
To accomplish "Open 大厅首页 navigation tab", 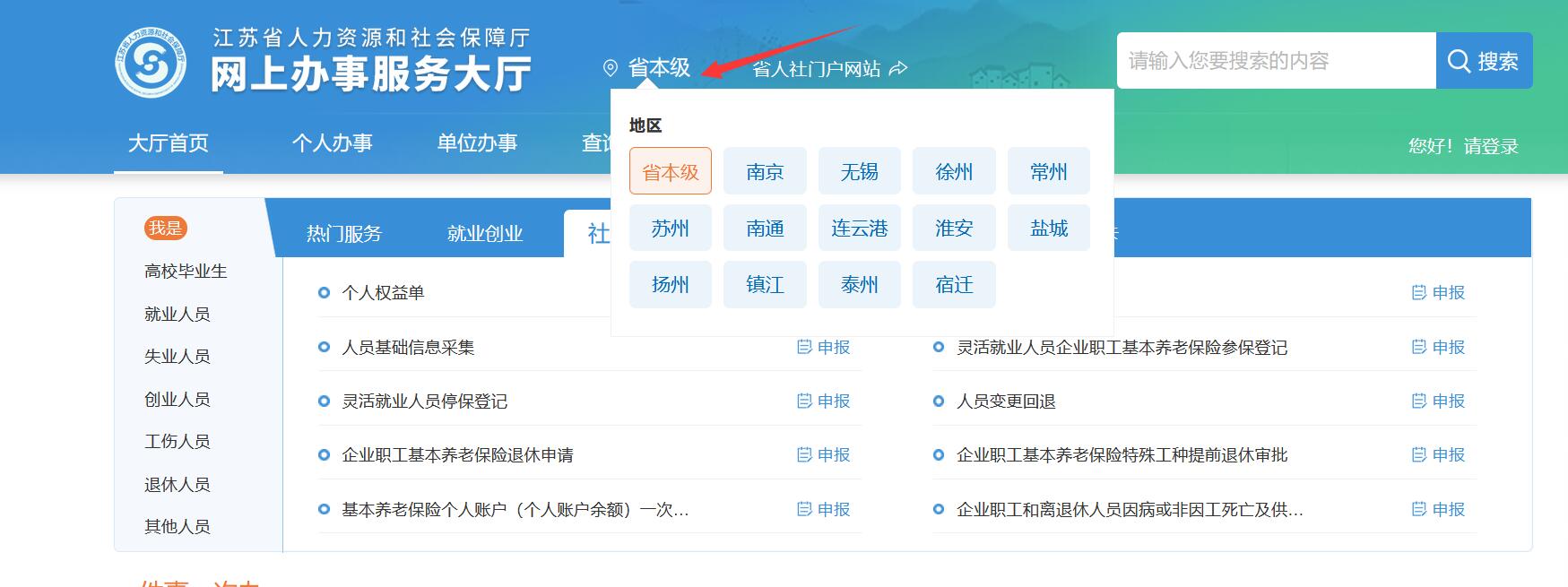I will (169, 142).
